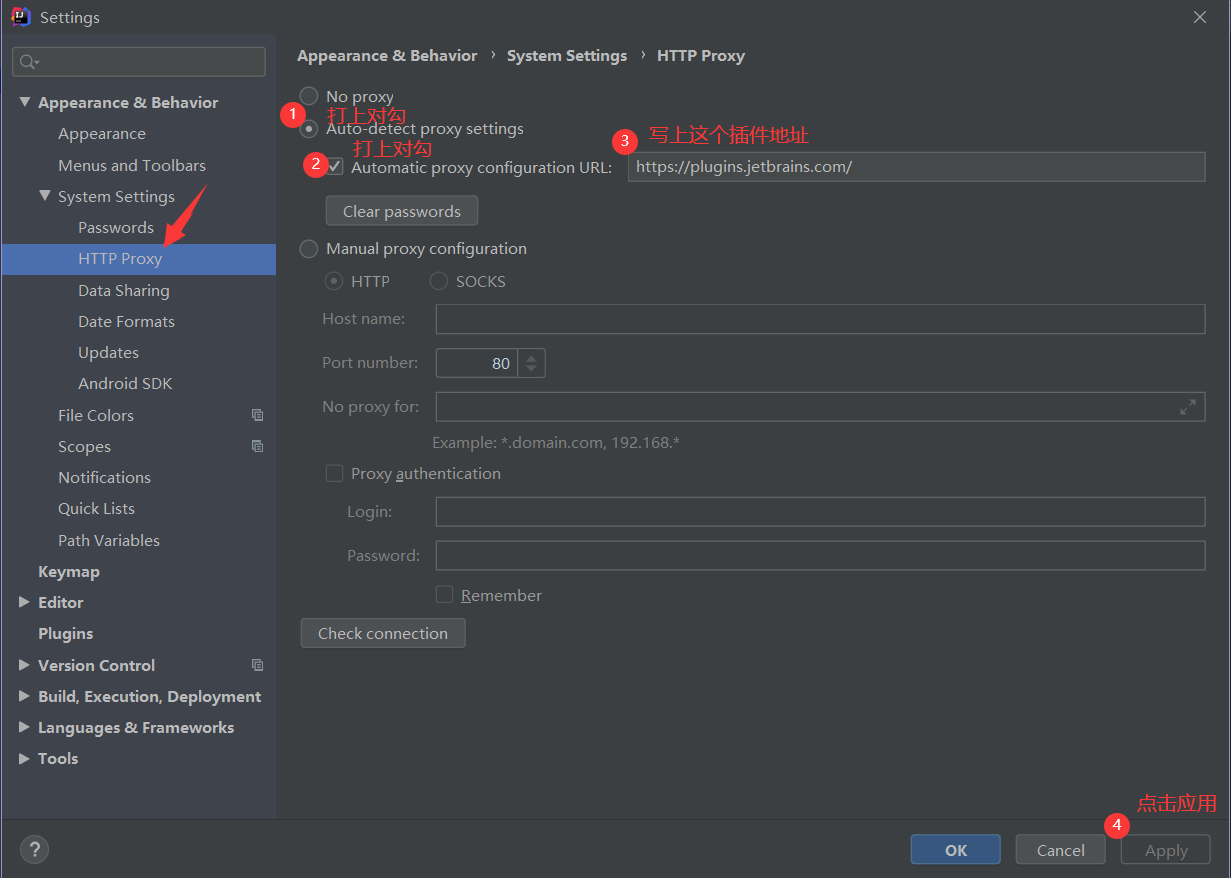Viewport: 1231px width, 878px height.
Task: Click the Clear passwords button
Action: coord(402,211)
